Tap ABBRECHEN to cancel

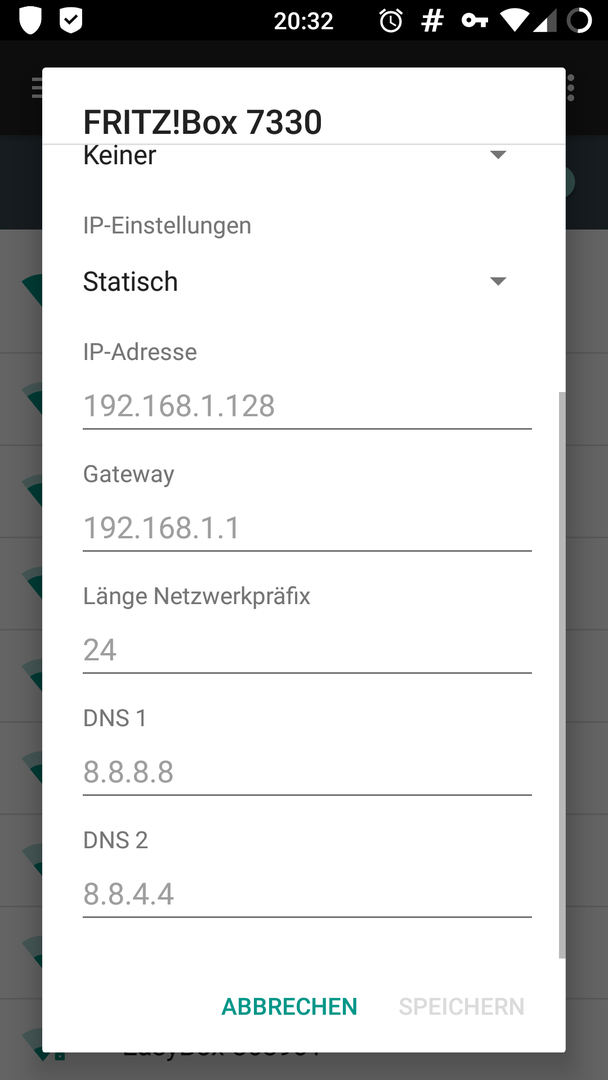point(289,1006)
